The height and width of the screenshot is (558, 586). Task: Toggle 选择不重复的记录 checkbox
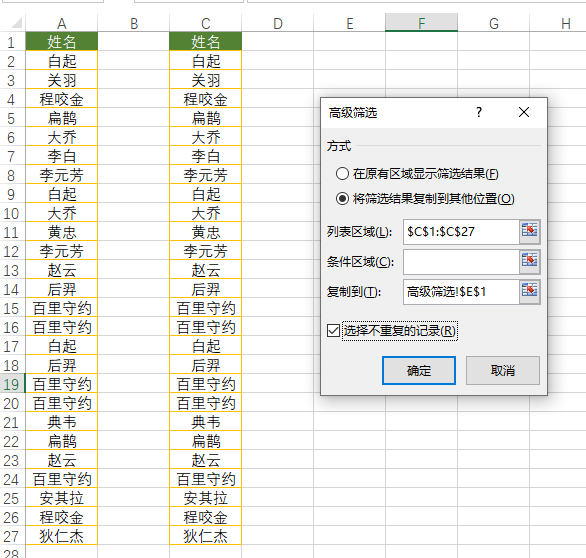(333, 331)
